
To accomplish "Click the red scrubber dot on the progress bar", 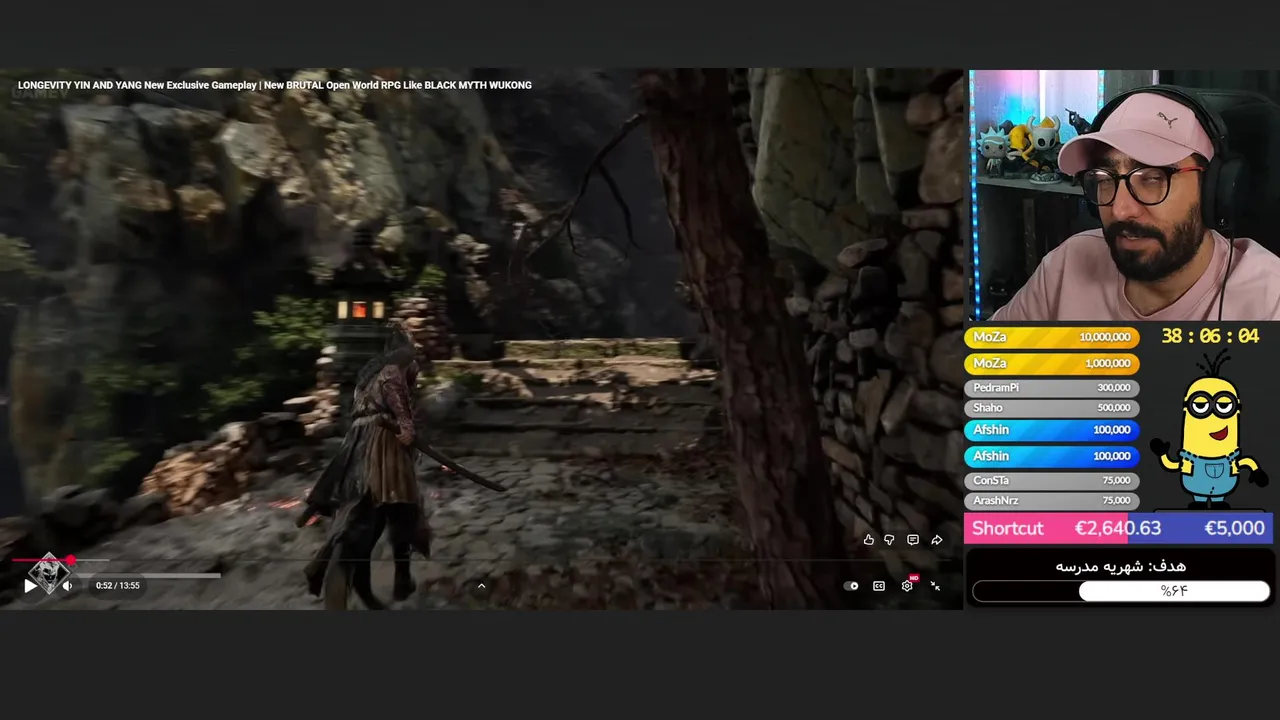I will coord(70,560).
